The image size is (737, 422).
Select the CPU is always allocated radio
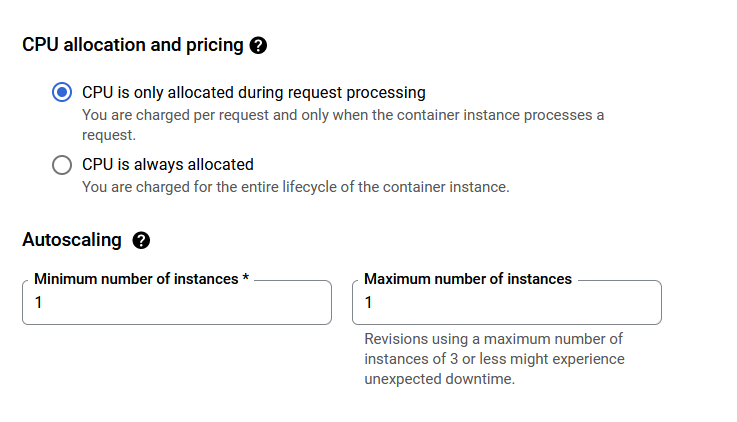click(x=62, y=165)
